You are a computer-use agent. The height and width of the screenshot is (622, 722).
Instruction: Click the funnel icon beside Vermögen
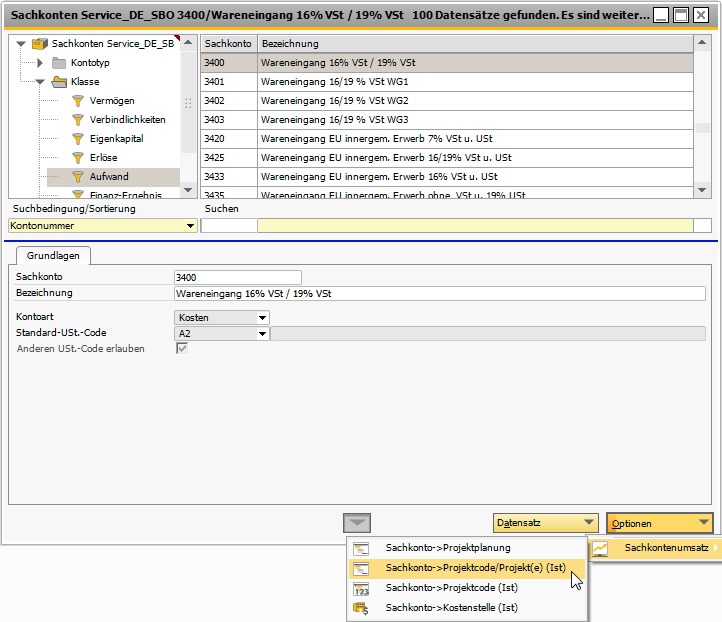pos(78,101)
